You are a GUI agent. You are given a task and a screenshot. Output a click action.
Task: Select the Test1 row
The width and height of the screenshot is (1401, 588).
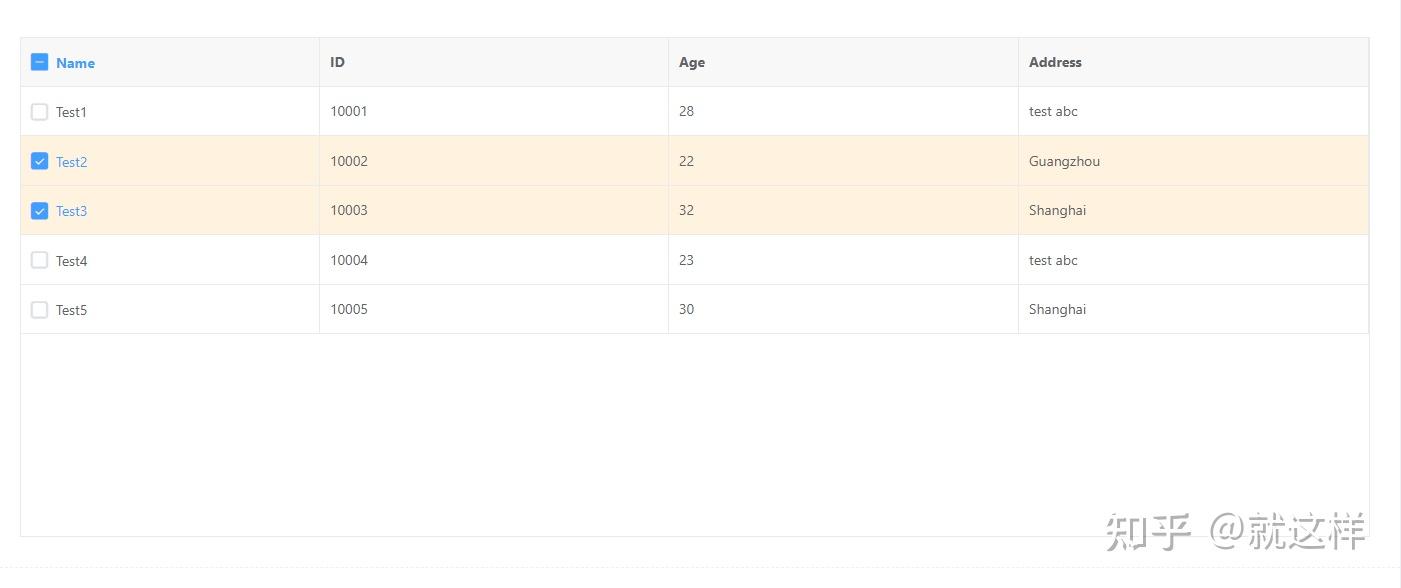click(170, 111)
